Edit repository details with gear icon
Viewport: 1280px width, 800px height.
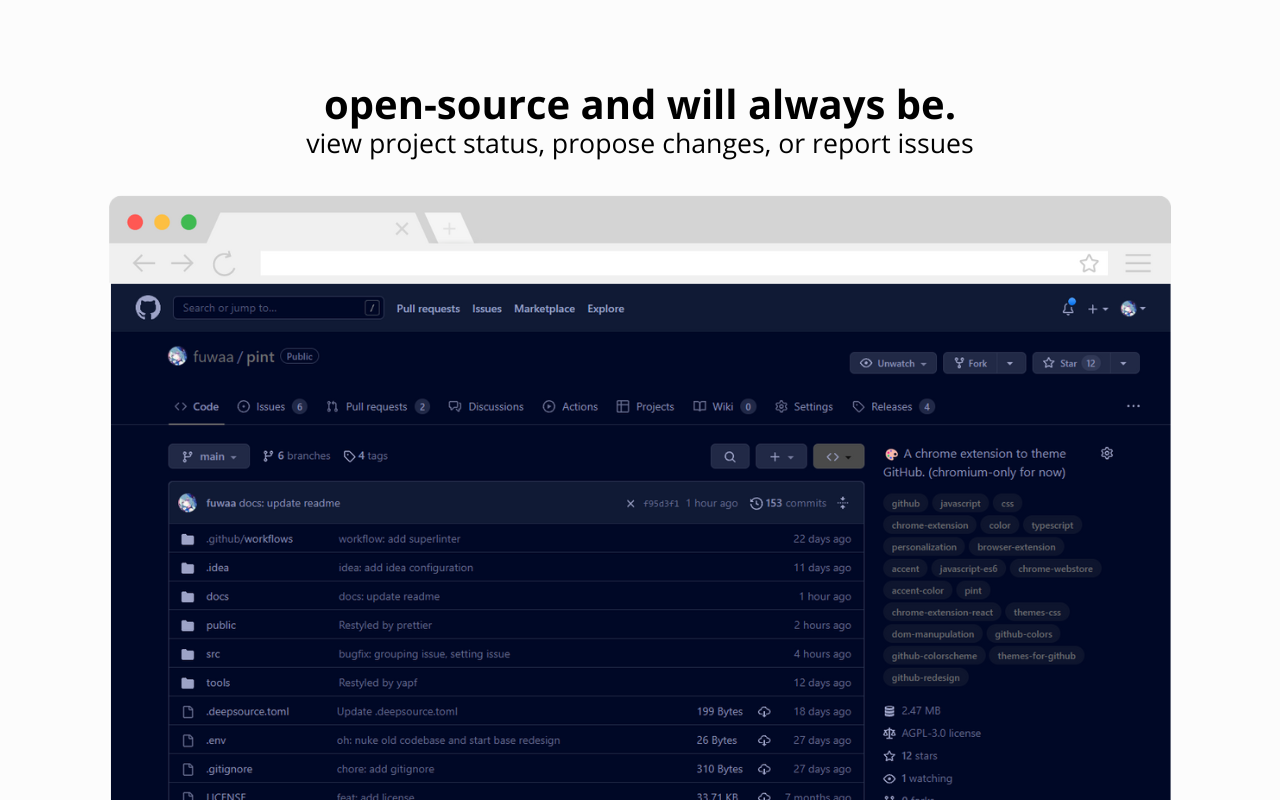pos(1107,453)
